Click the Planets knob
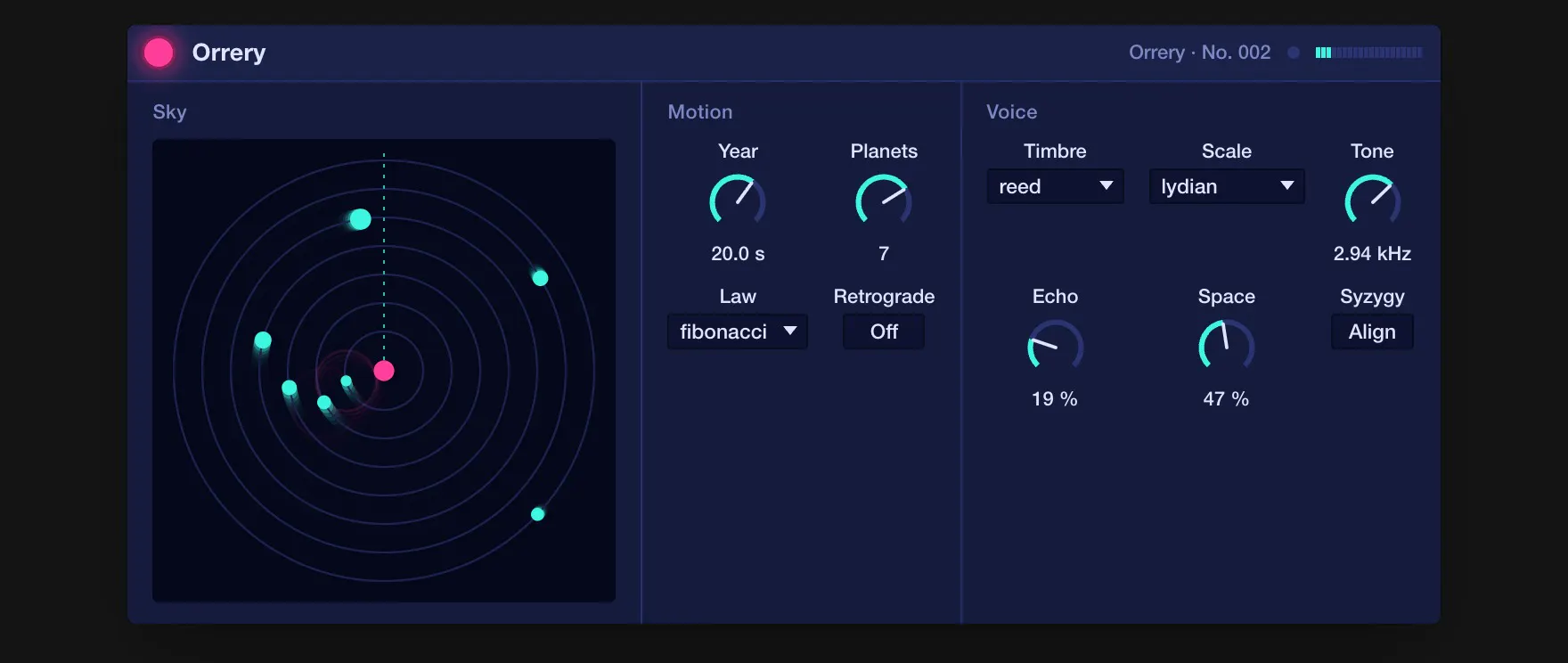This screenshot has height=663, width=1568. pyautogui.click(x=884, y=201)
